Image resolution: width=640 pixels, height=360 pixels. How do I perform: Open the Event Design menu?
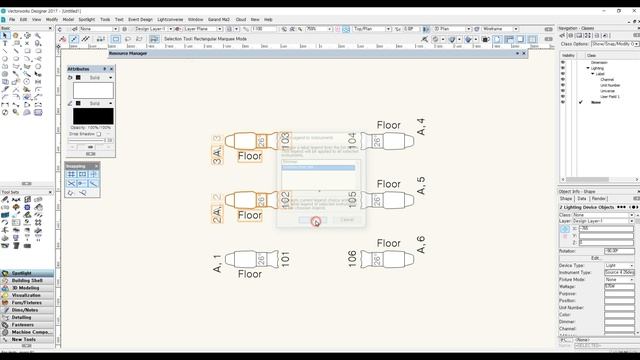(x=140, y=20)
